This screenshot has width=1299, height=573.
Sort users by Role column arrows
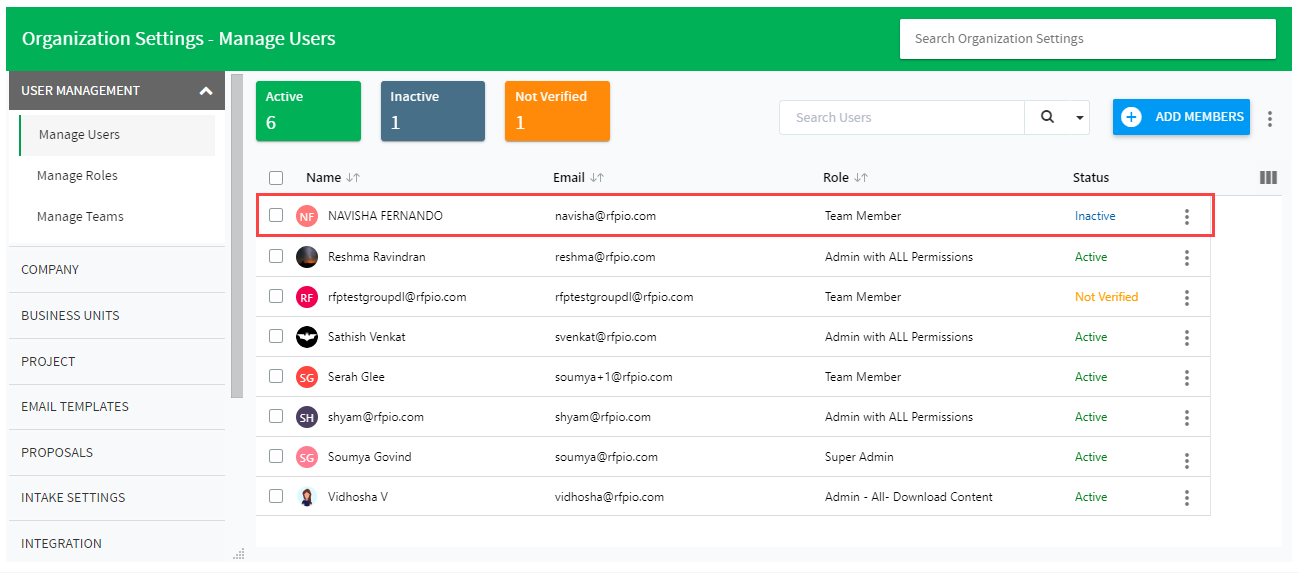tap(861, 178)
